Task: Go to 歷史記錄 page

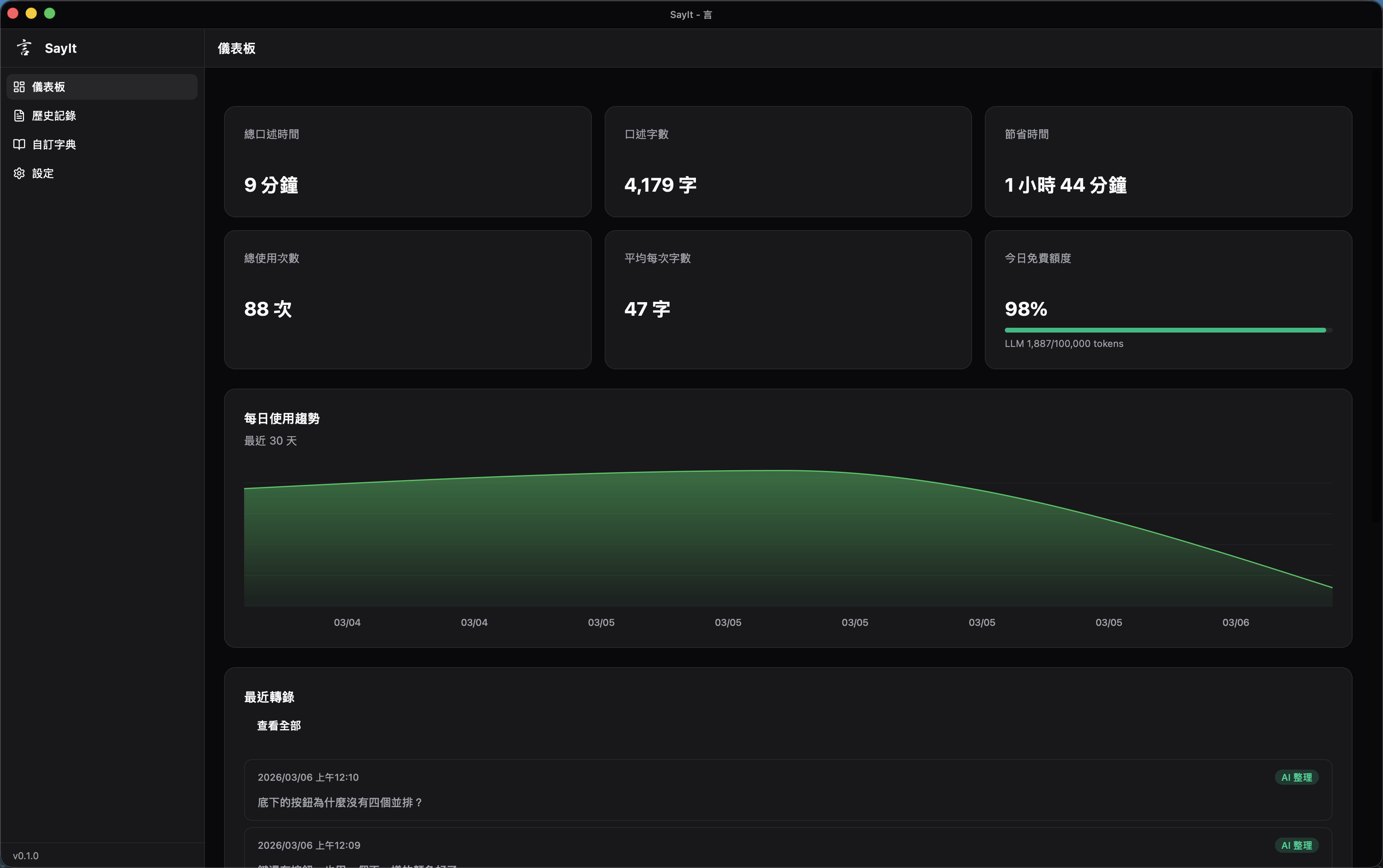Action: coord(102,115)
